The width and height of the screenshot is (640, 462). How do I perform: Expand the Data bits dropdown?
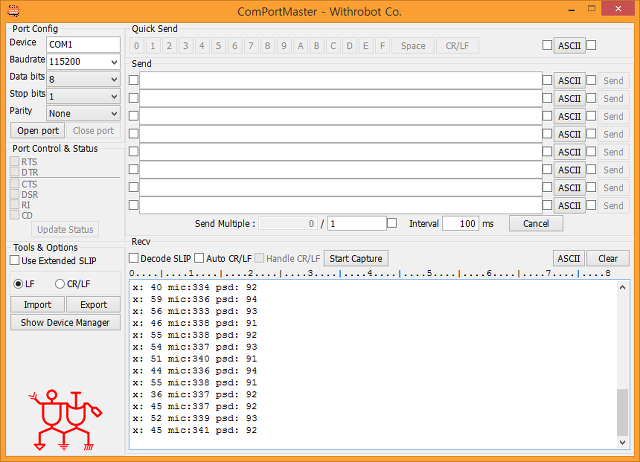pyautogui.click(x=83, y=79)
